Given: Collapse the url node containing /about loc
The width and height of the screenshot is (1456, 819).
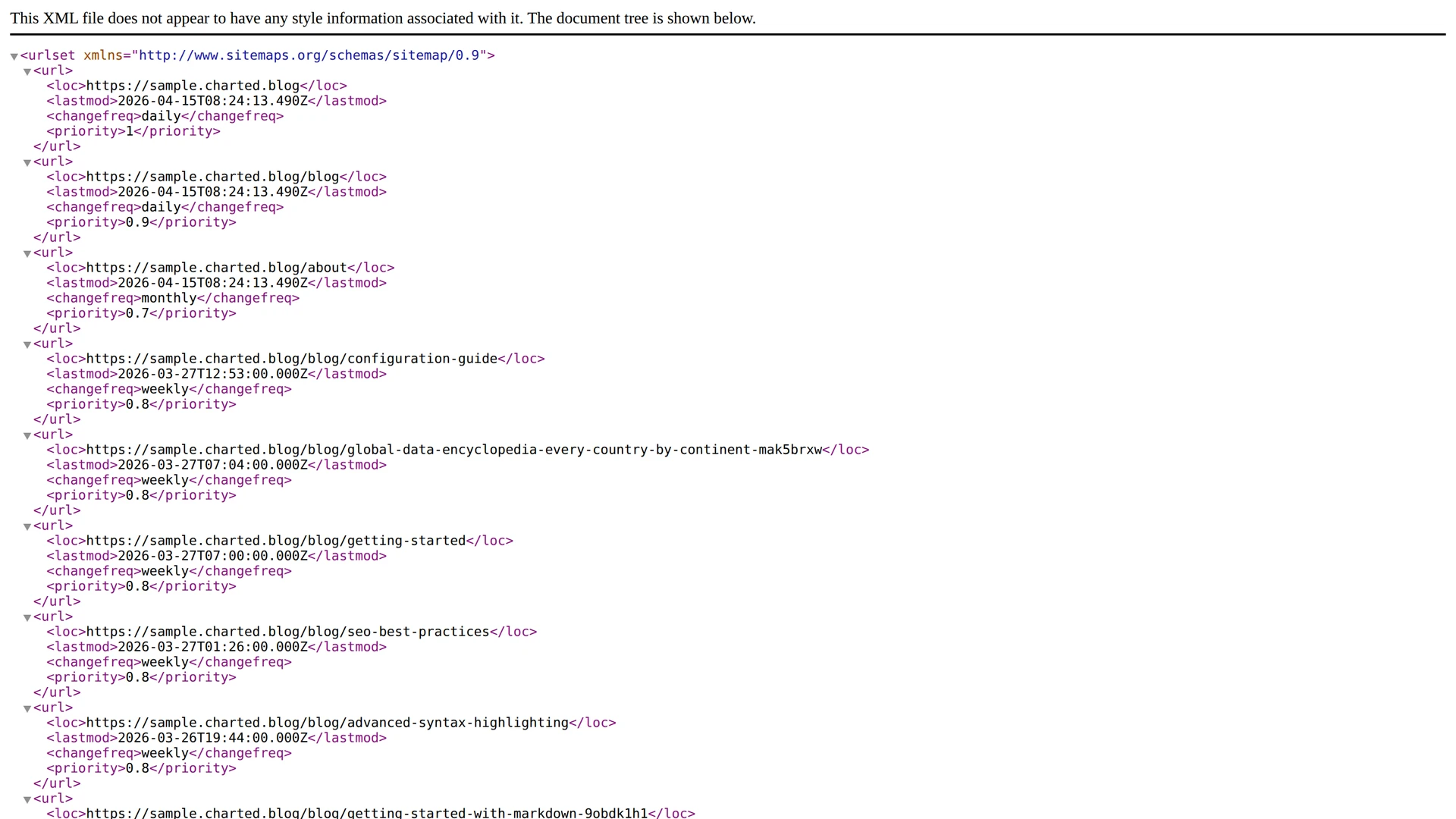Looking at the screenshot, I should (27, 253).
